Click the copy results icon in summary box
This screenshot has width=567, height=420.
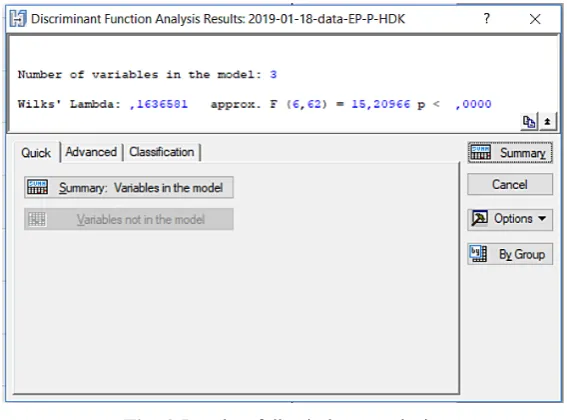point(529,122)
